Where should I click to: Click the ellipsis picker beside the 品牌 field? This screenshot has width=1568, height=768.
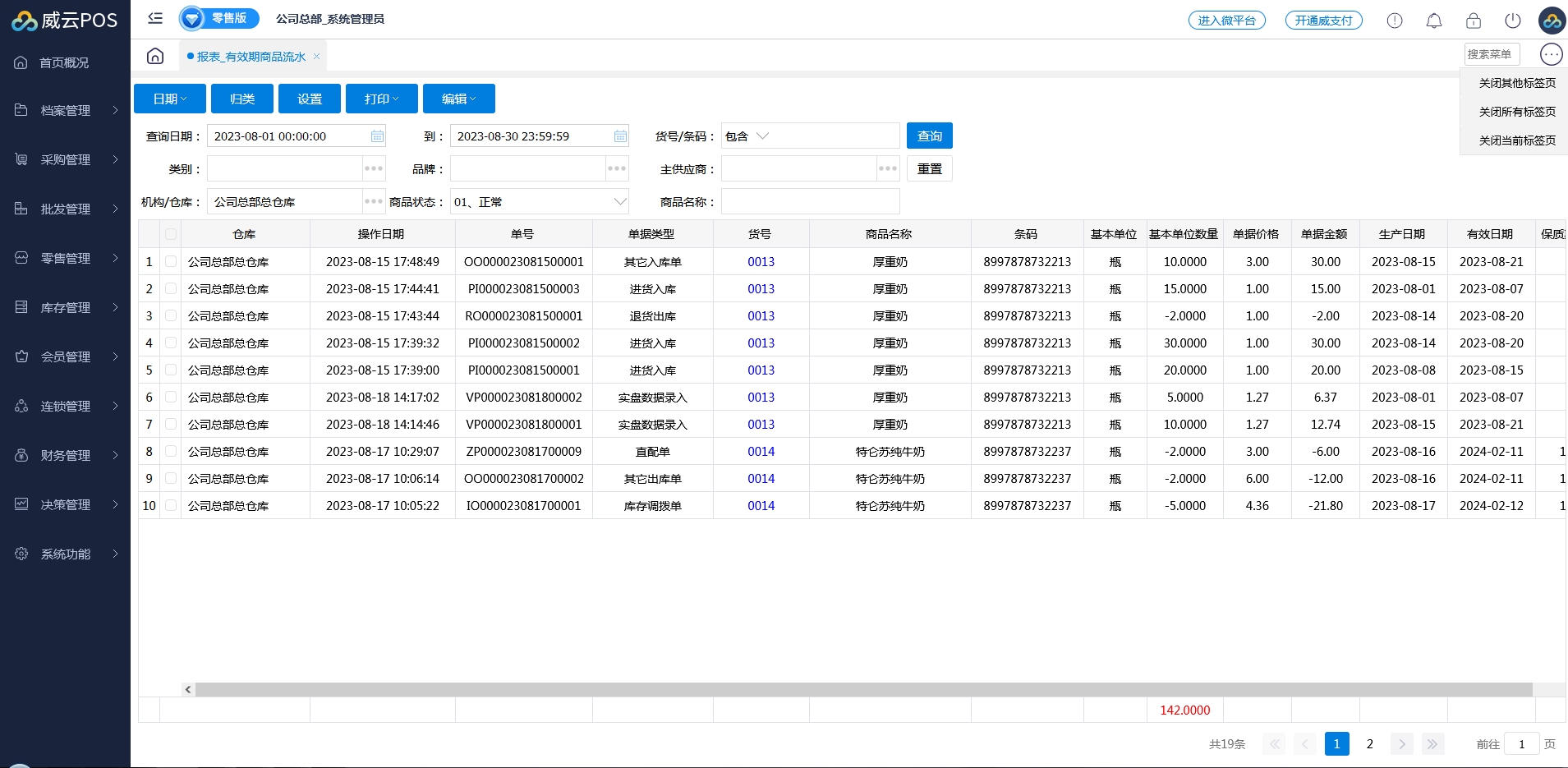click(617, 169)
